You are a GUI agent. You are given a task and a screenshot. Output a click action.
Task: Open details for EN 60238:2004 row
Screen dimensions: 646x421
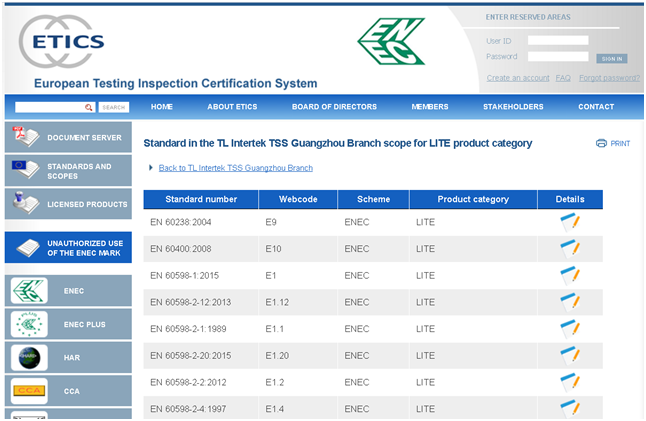[x=570, y=222]
